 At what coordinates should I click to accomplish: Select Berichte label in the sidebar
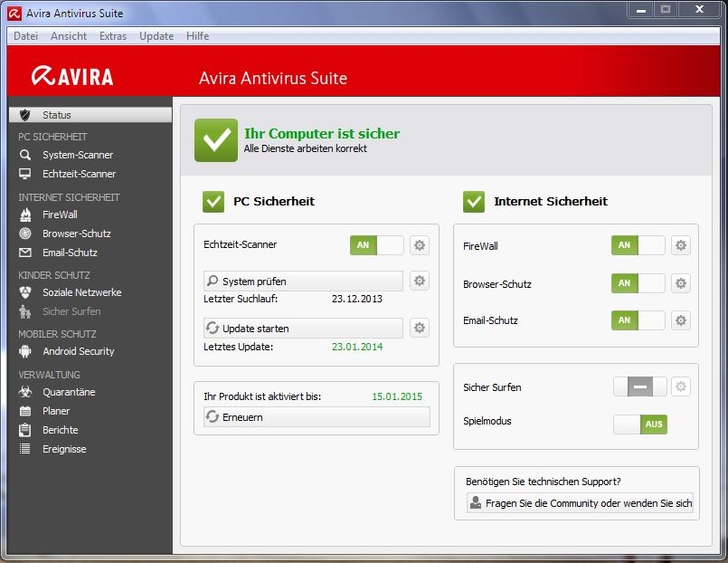pos(60,430)
